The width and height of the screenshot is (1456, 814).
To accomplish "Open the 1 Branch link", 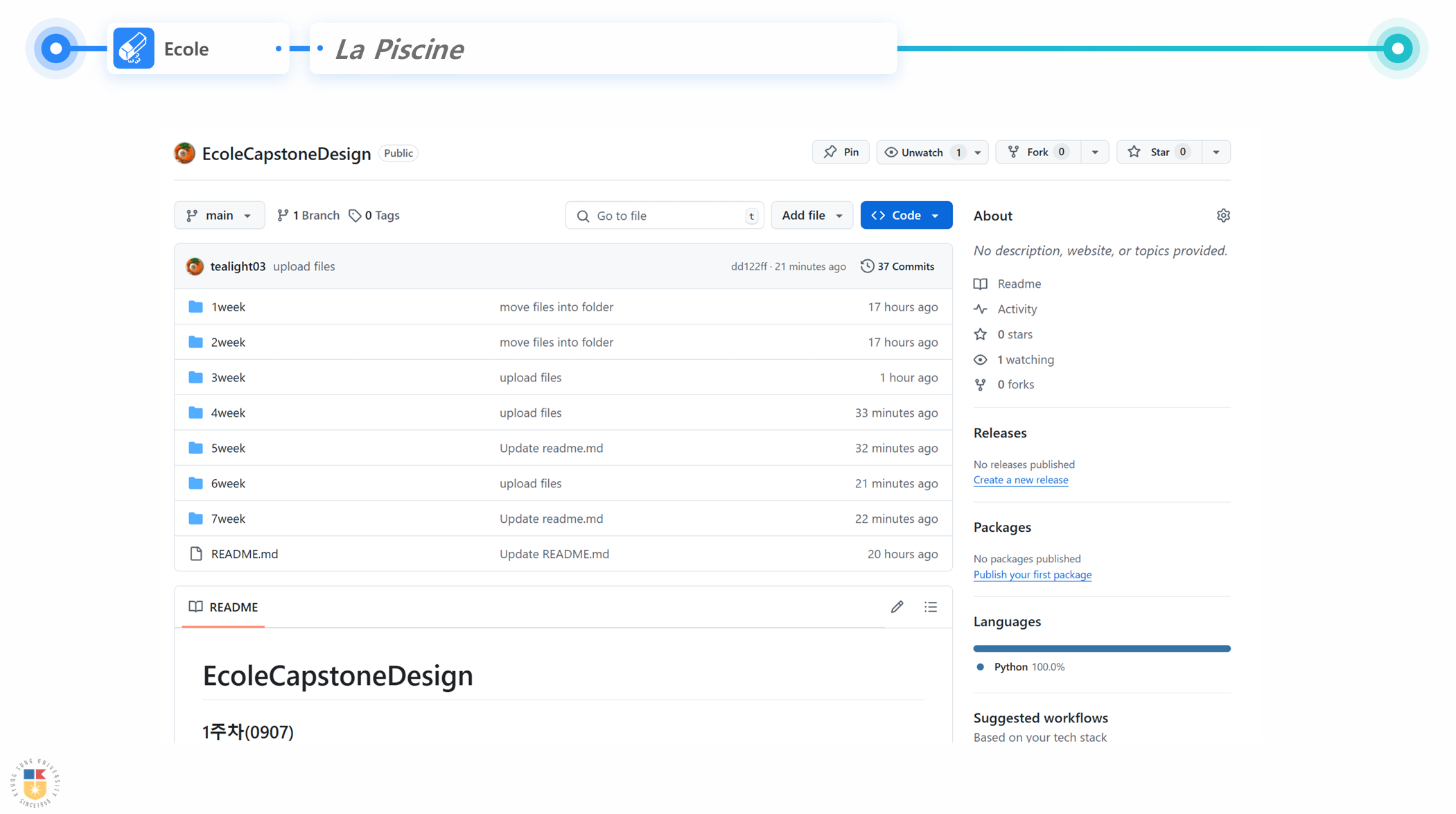I will pos(308,216).
